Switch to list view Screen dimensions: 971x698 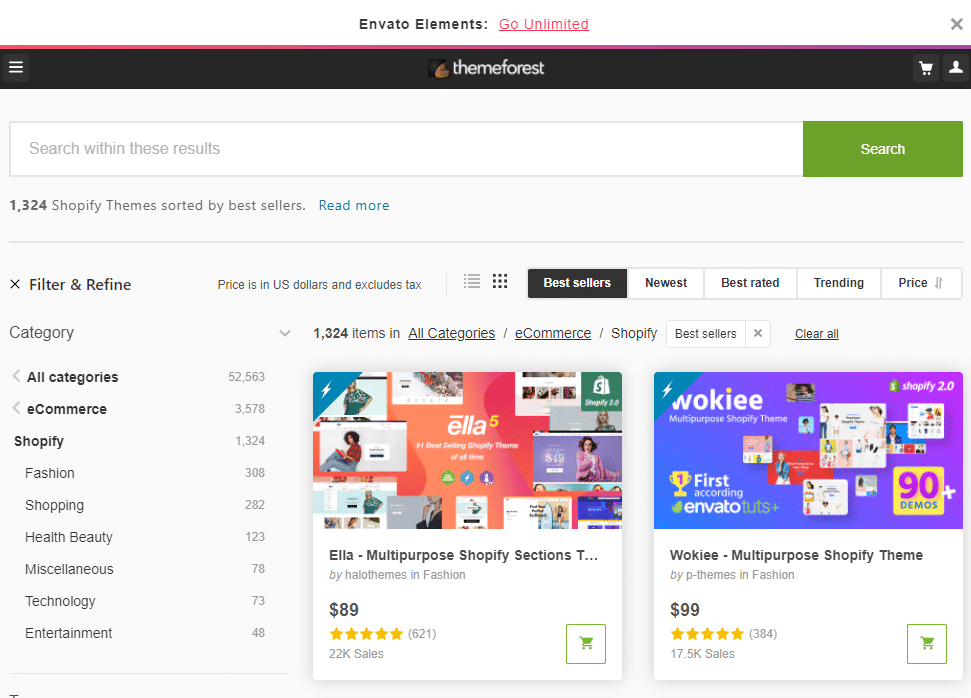(472, 281)
